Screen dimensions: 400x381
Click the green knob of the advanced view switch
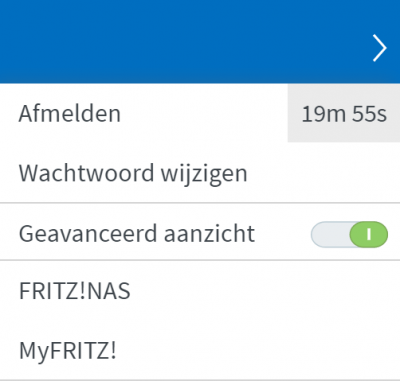369,234
